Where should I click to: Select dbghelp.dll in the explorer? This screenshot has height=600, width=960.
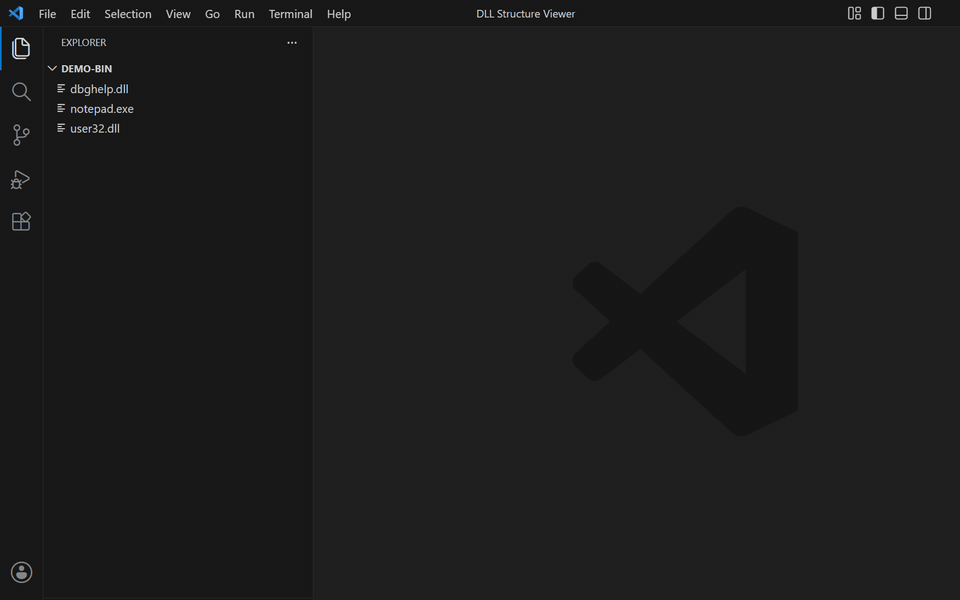tap(178, 89)
